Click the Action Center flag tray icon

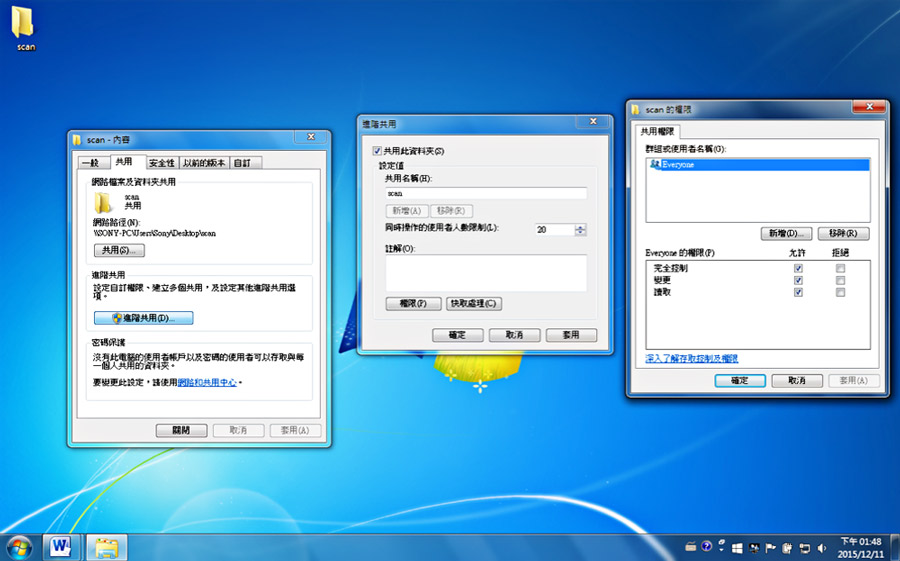[770, 548]
